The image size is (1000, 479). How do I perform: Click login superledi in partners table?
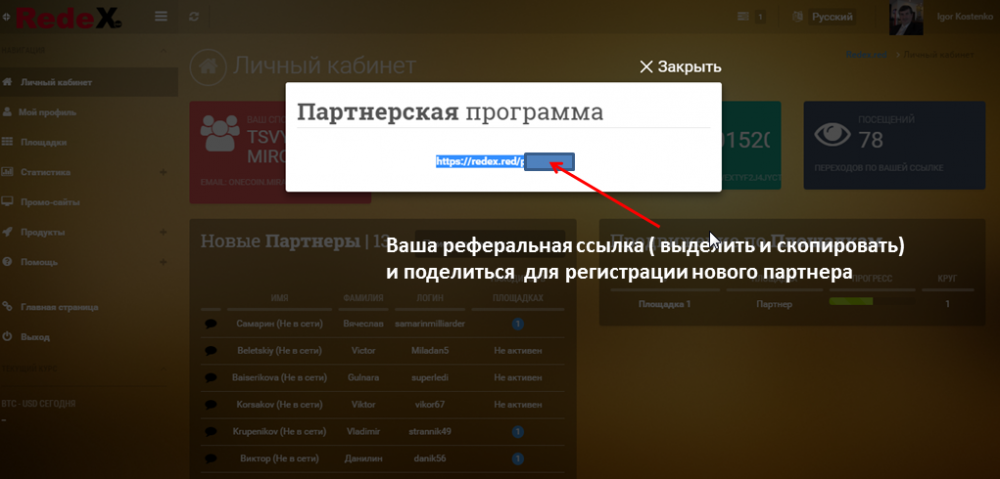[x=429, y=378]
